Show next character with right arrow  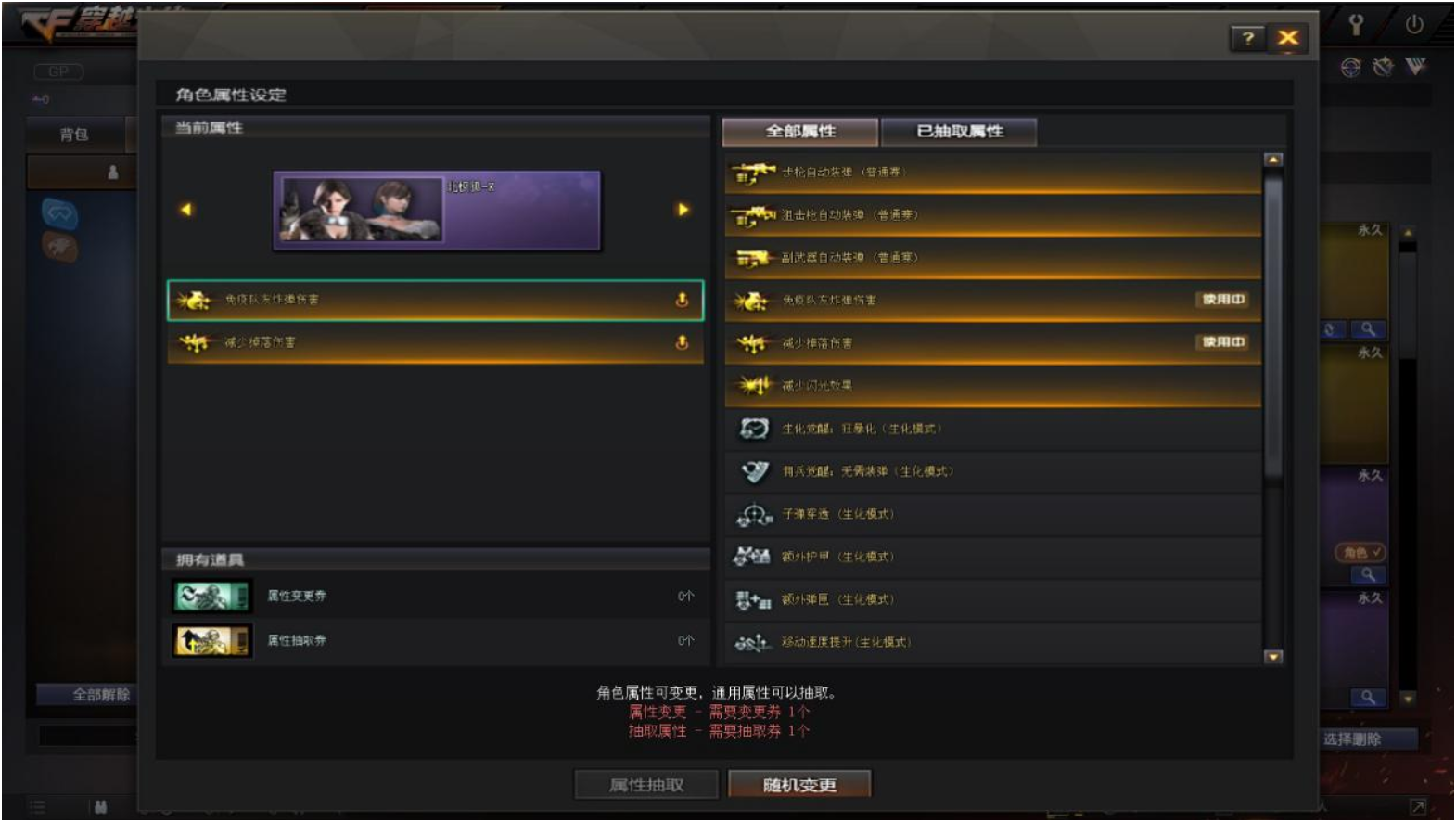coord(683,210)
